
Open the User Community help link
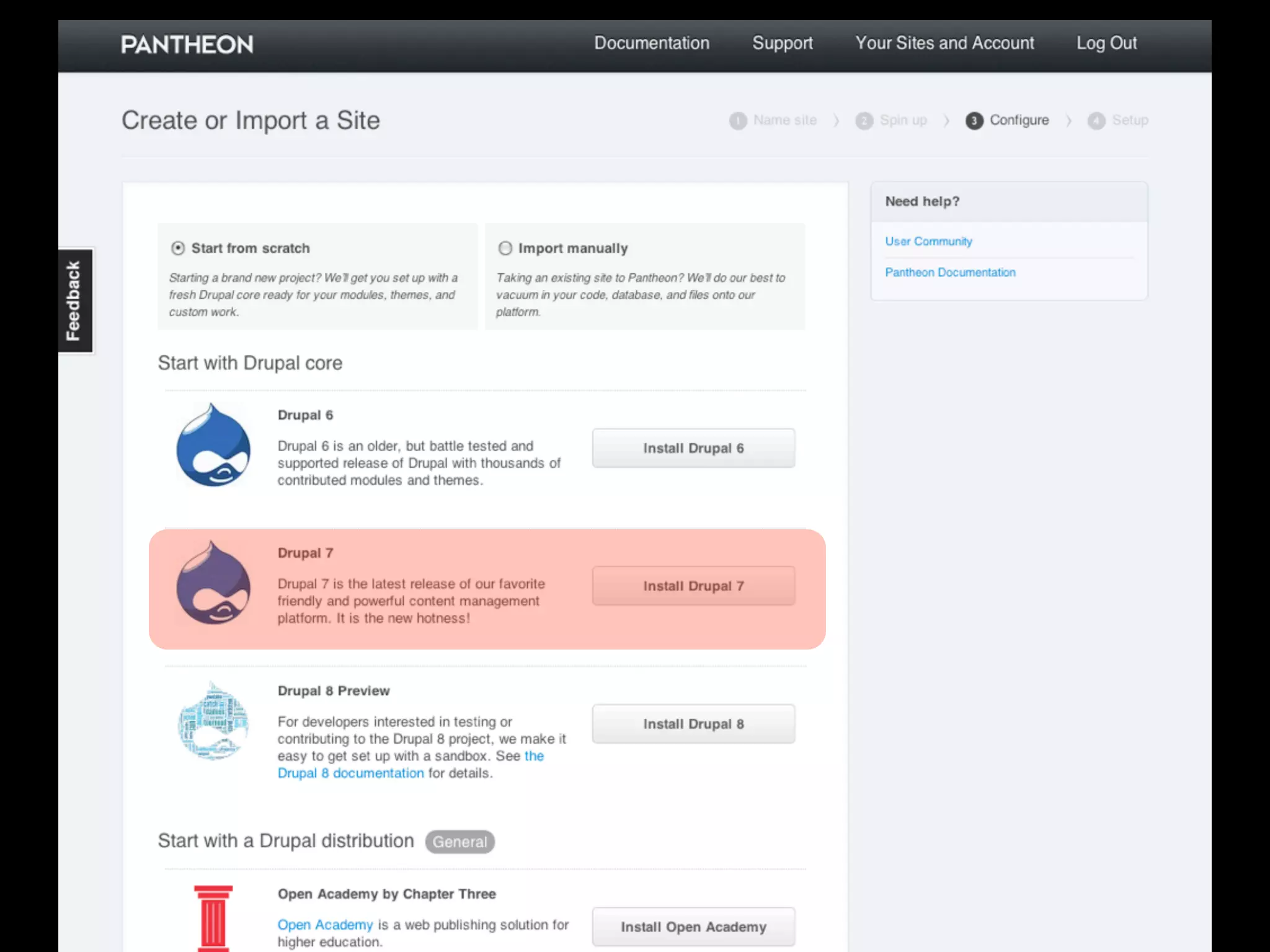pyautogui.click(x=928, y=241)
